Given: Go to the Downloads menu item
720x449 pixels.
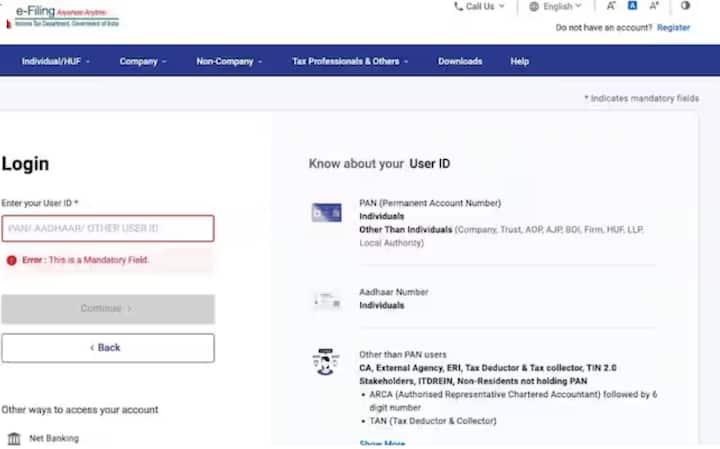Looking at the screenshot, I should click(460, 61).
